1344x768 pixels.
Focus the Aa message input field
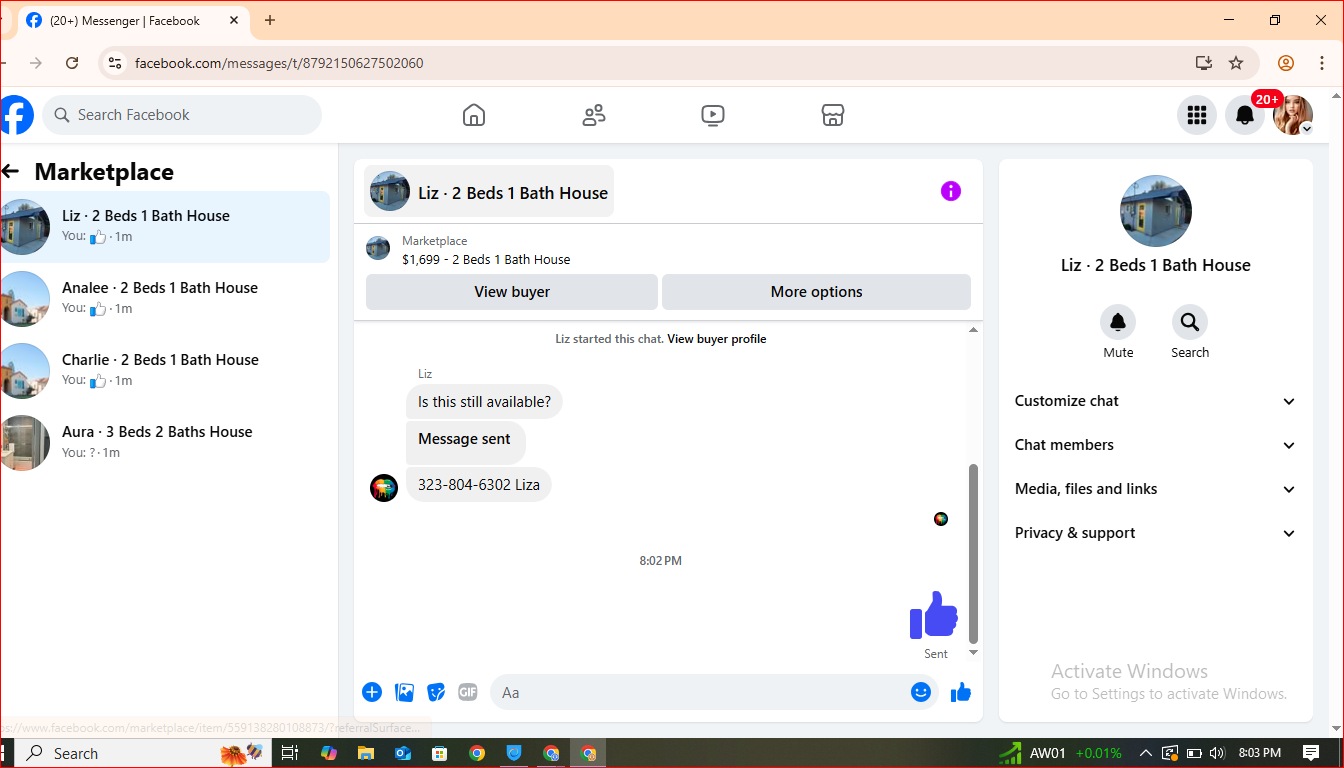(x=700, y=692)
